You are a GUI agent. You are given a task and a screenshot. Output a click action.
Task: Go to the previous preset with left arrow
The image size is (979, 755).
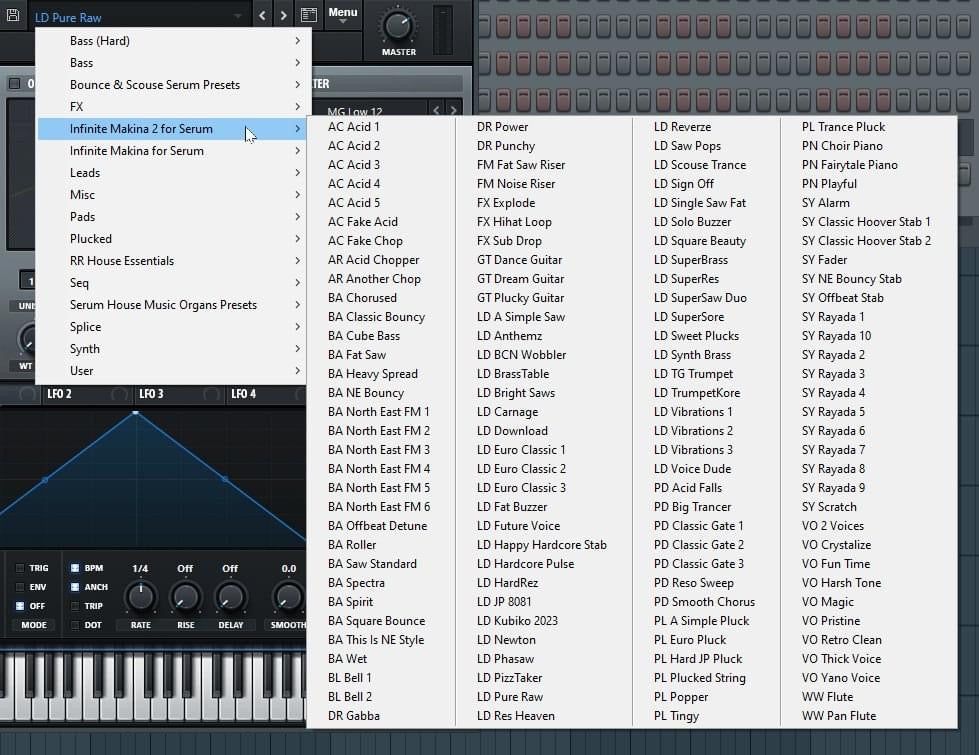click(262, 15)
